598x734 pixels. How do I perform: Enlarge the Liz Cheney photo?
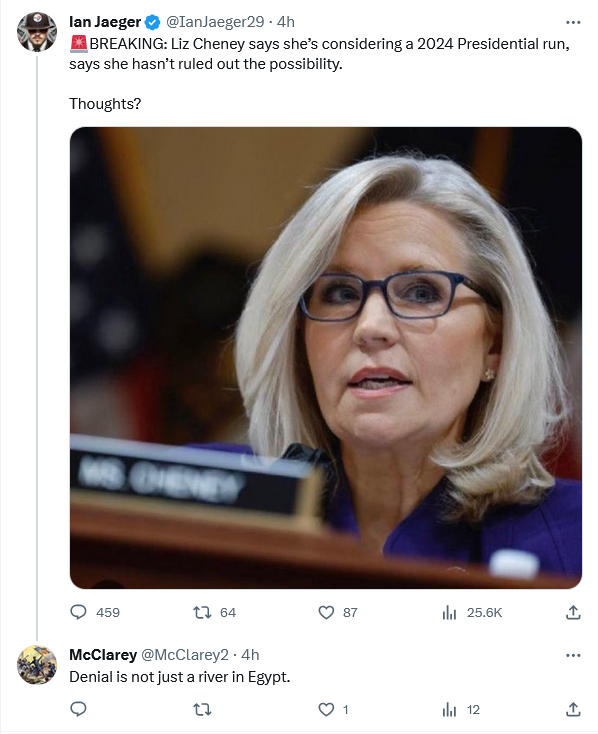point(326,358)
